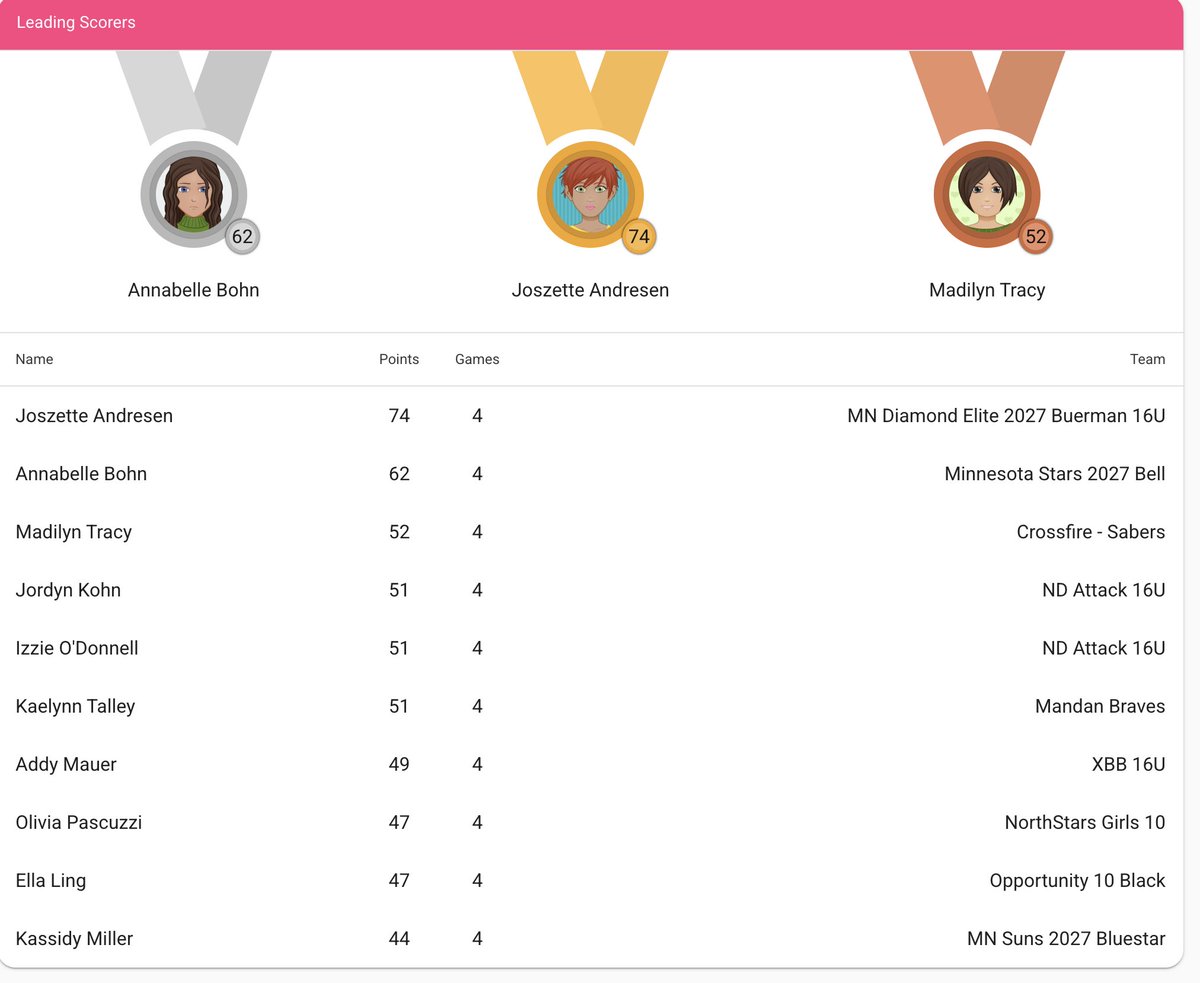Click the 44 points value for Kassidy Miller
1200x983 pixels.
pyautogui.click(x=399, y=938)
